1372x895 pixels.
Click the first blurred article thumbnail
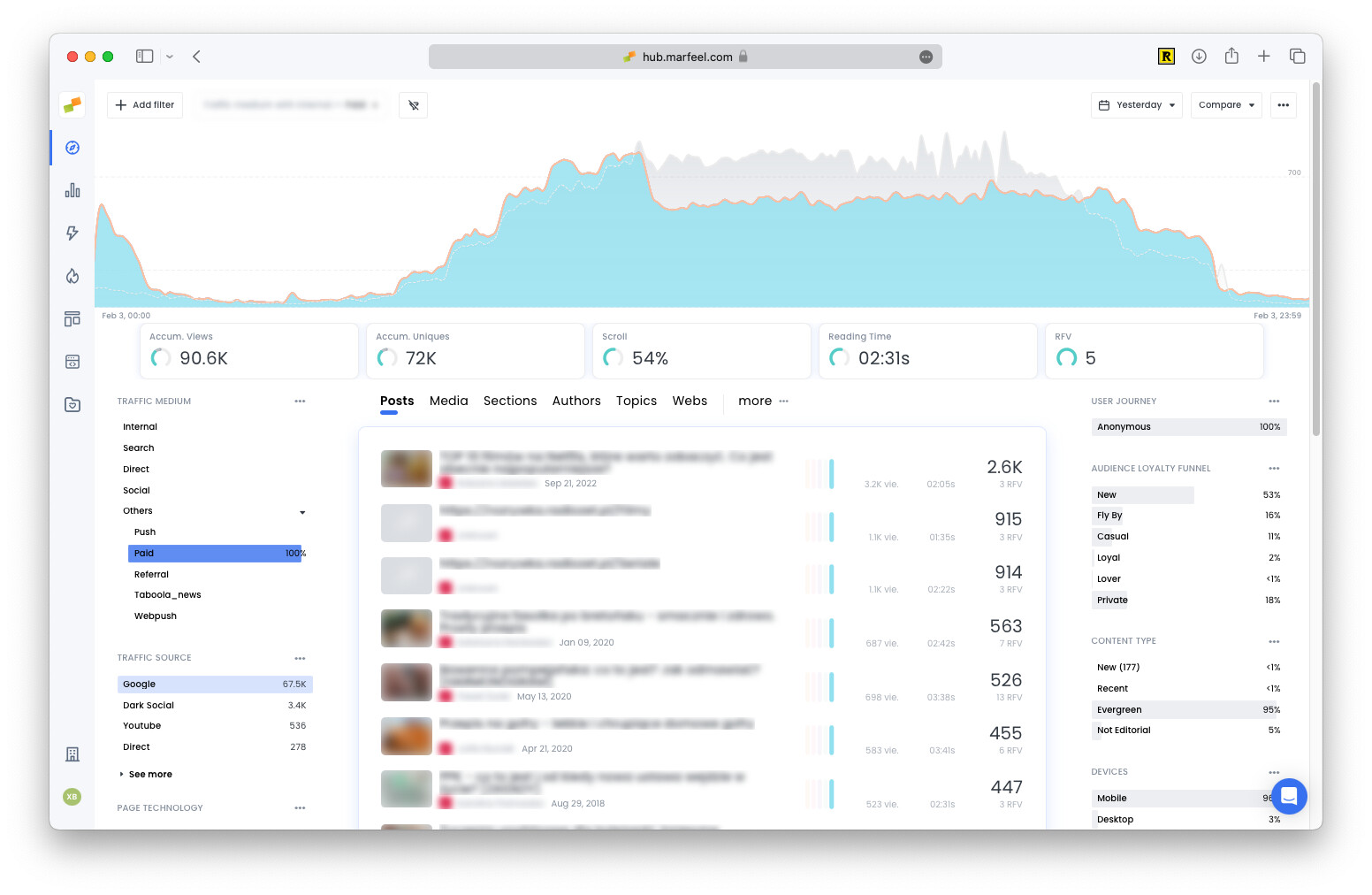coord(406,469)
